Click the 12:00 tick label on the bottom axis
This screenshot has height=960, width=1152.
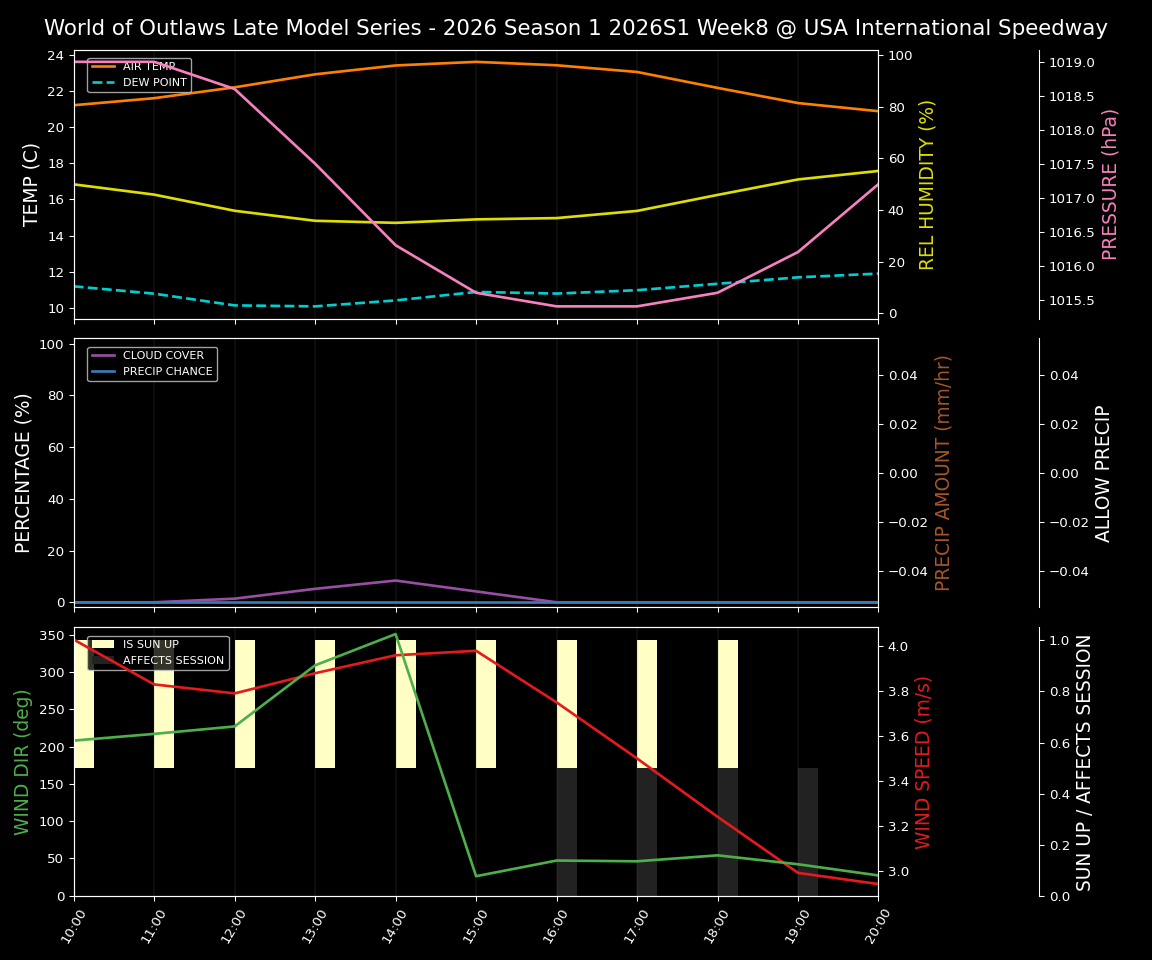pos(234,925)
